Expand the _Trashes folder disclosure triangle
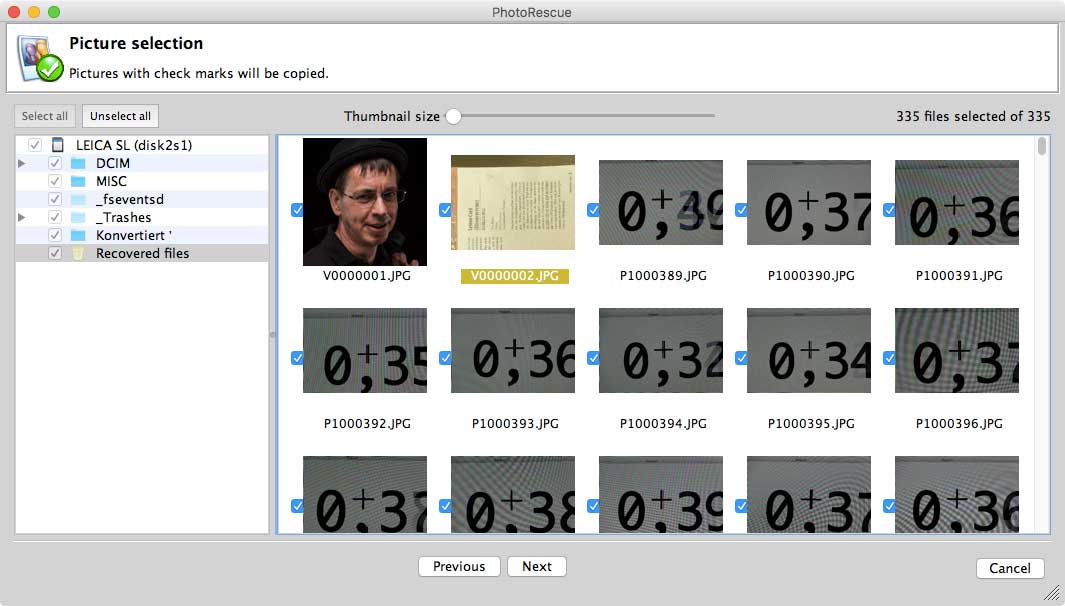 pos(22,217)
